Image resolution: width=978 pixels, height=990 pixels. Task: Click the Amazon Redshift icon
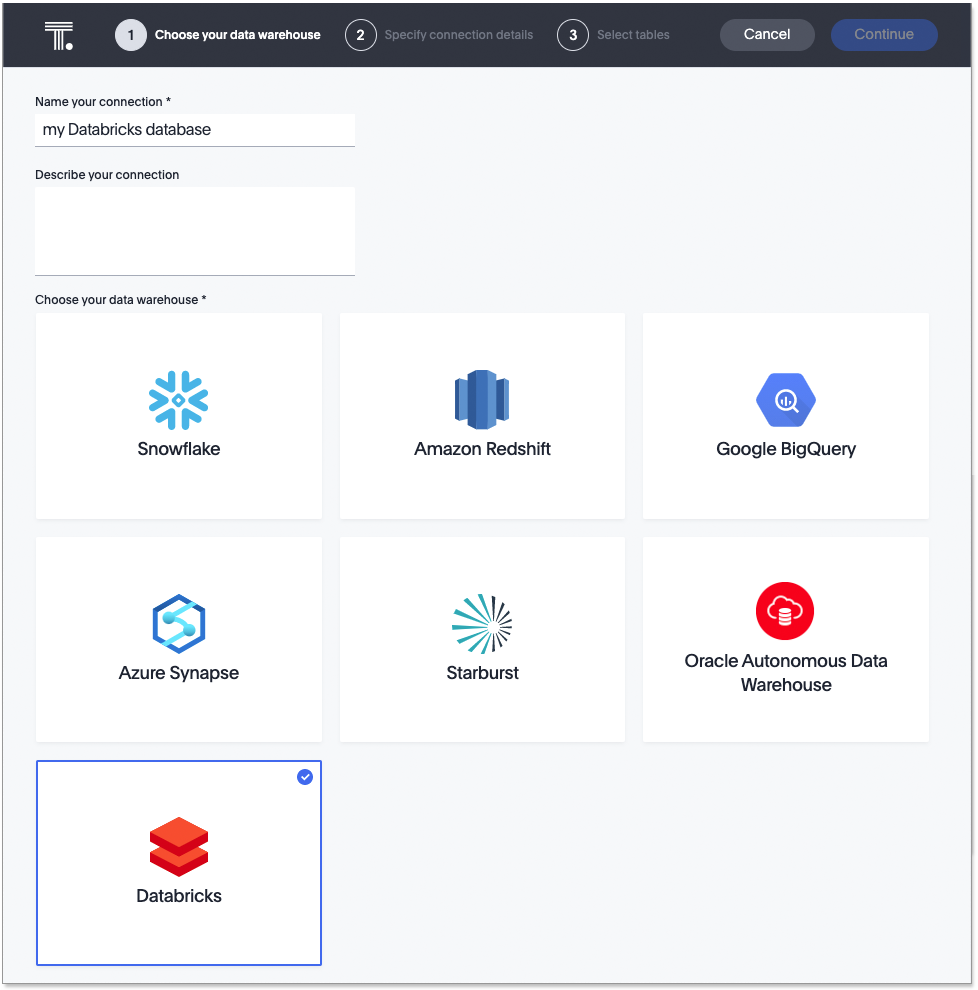(x=482, y=398)
